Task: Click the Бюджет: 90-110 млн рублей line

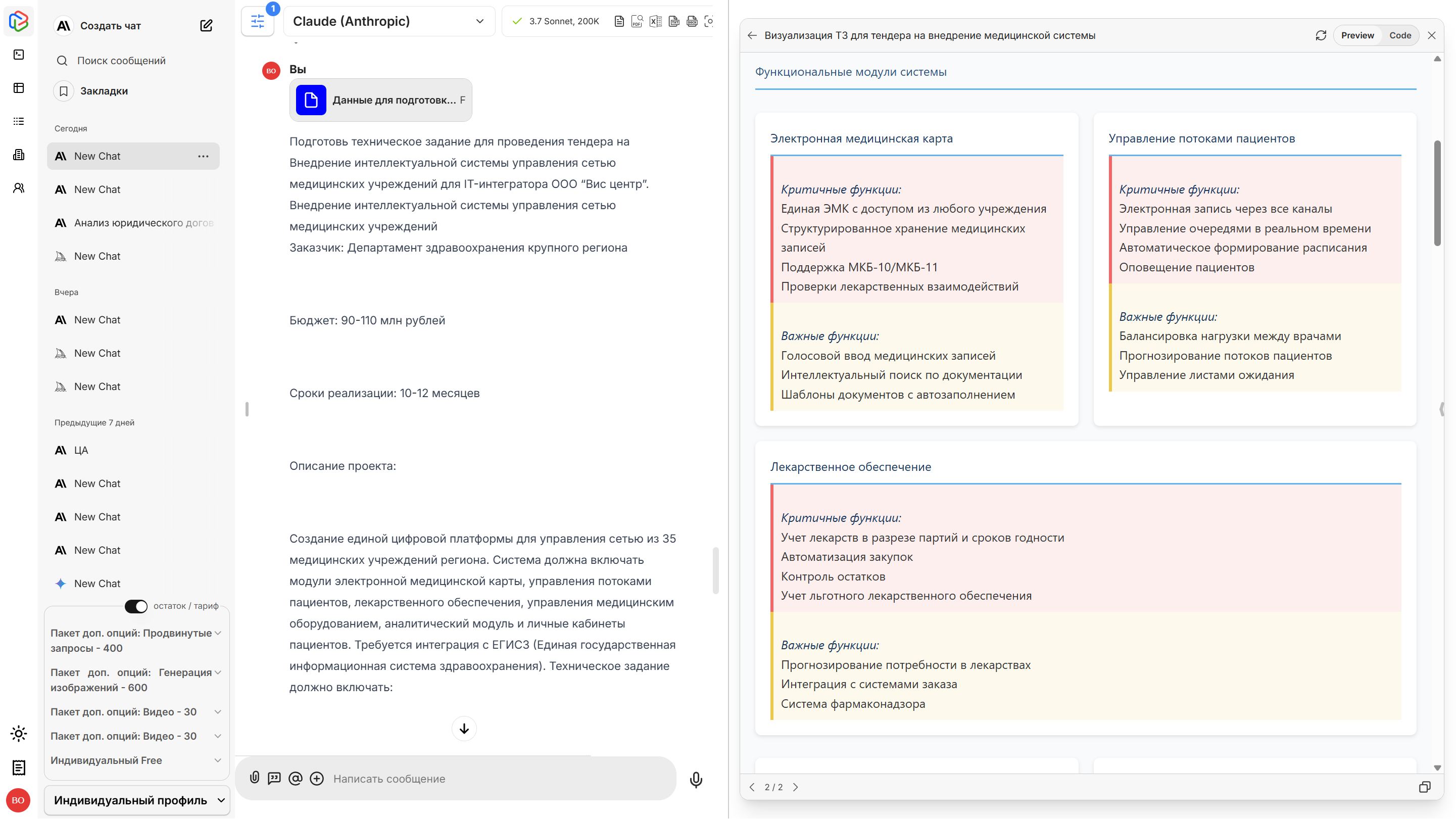Action: pos(367,320)
